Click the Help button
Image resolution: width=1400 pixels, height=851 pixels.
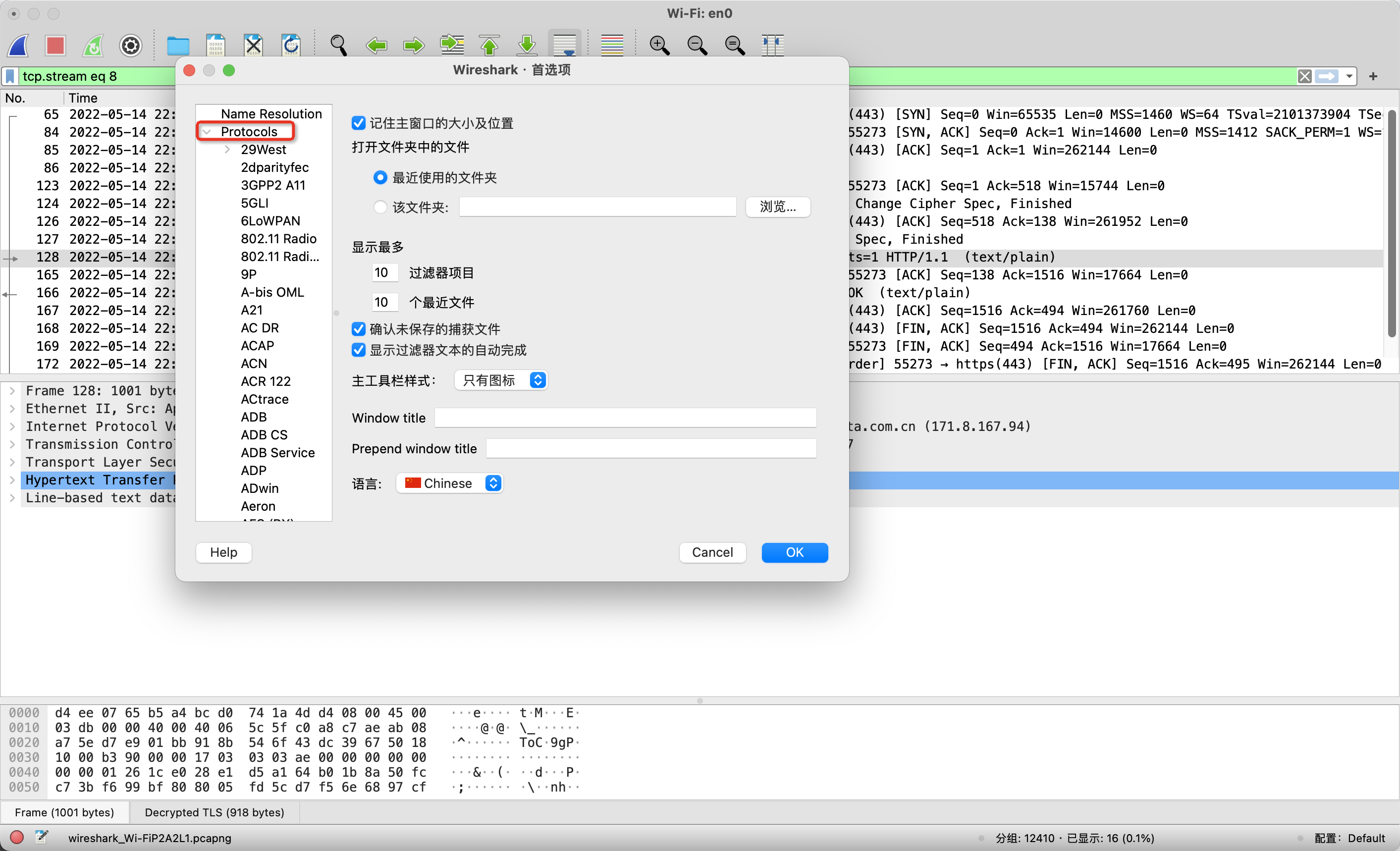(x=223, y=552)
